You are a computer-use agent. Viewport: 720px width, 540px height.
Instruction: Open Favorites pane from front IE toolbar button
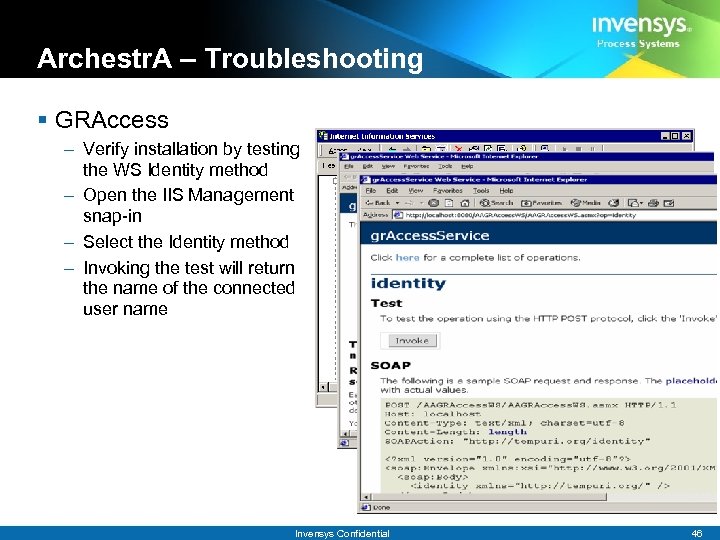click(x=541, y=202)
